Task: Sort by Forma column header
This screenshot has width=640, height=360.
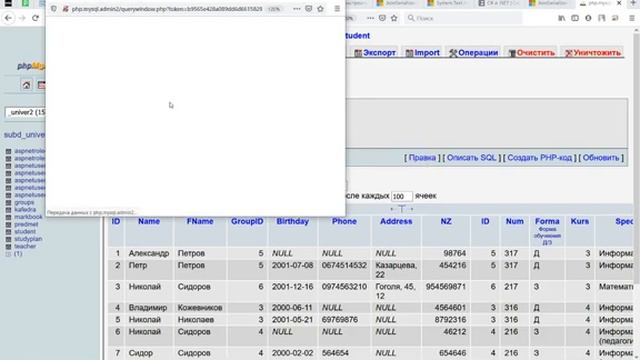Action: coord(547,221)
